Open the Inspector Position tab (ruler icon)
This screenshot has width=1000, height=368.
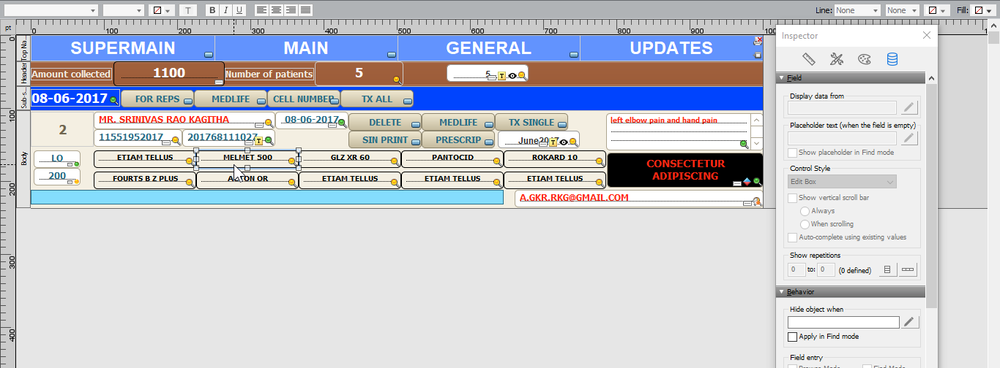(x=809, y=59)
